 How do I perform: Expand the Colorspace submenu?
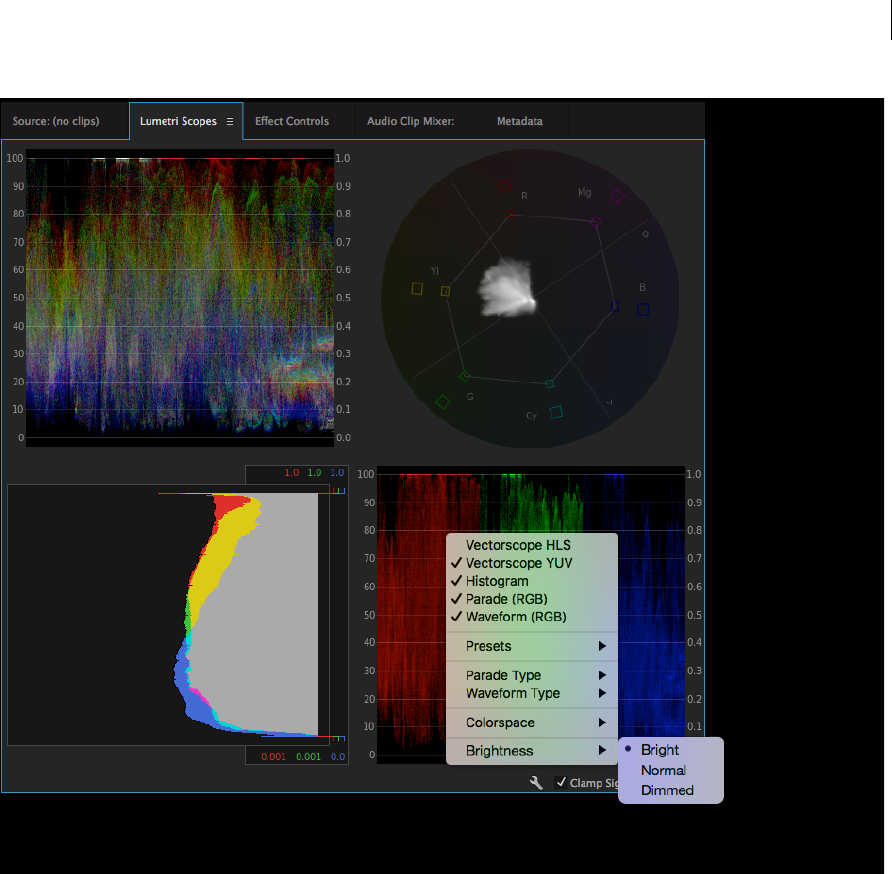pyautogui.click(x=532, y=722)
